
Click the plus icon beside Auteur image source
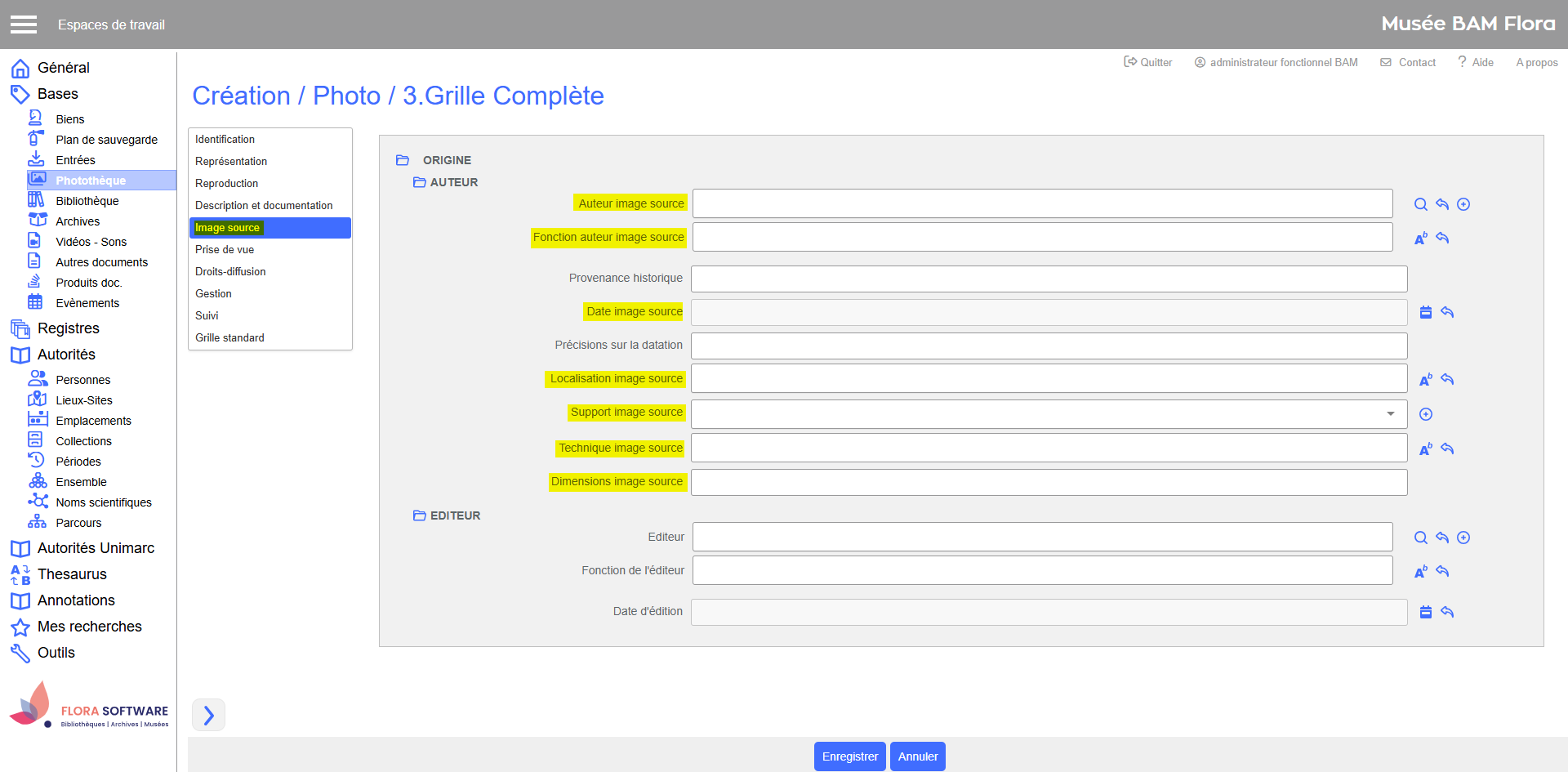tap(1463, 204)
